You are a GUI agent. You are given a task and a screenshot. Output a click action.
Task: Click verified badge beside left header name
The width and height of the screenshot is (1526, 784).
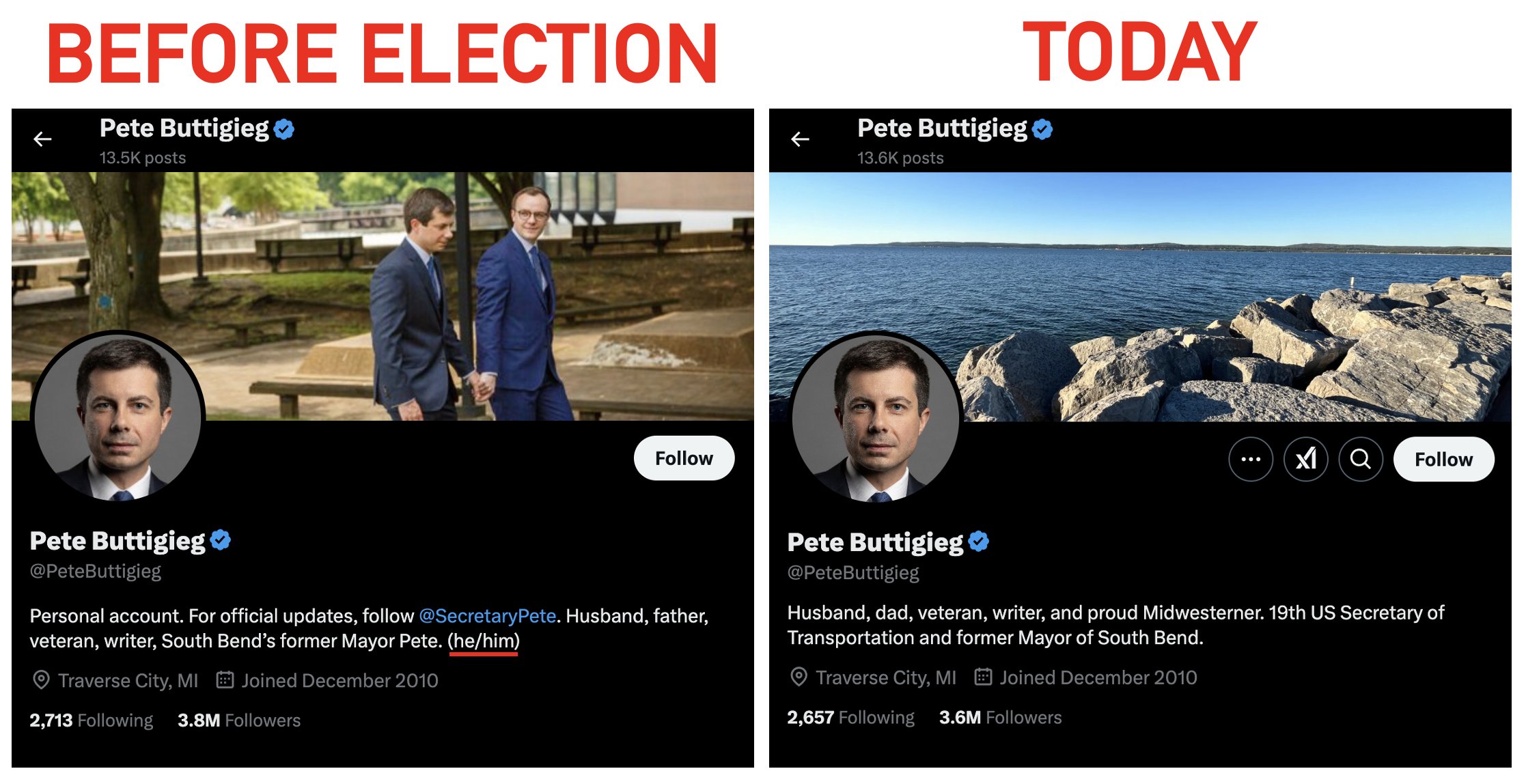tap(284, 128)
